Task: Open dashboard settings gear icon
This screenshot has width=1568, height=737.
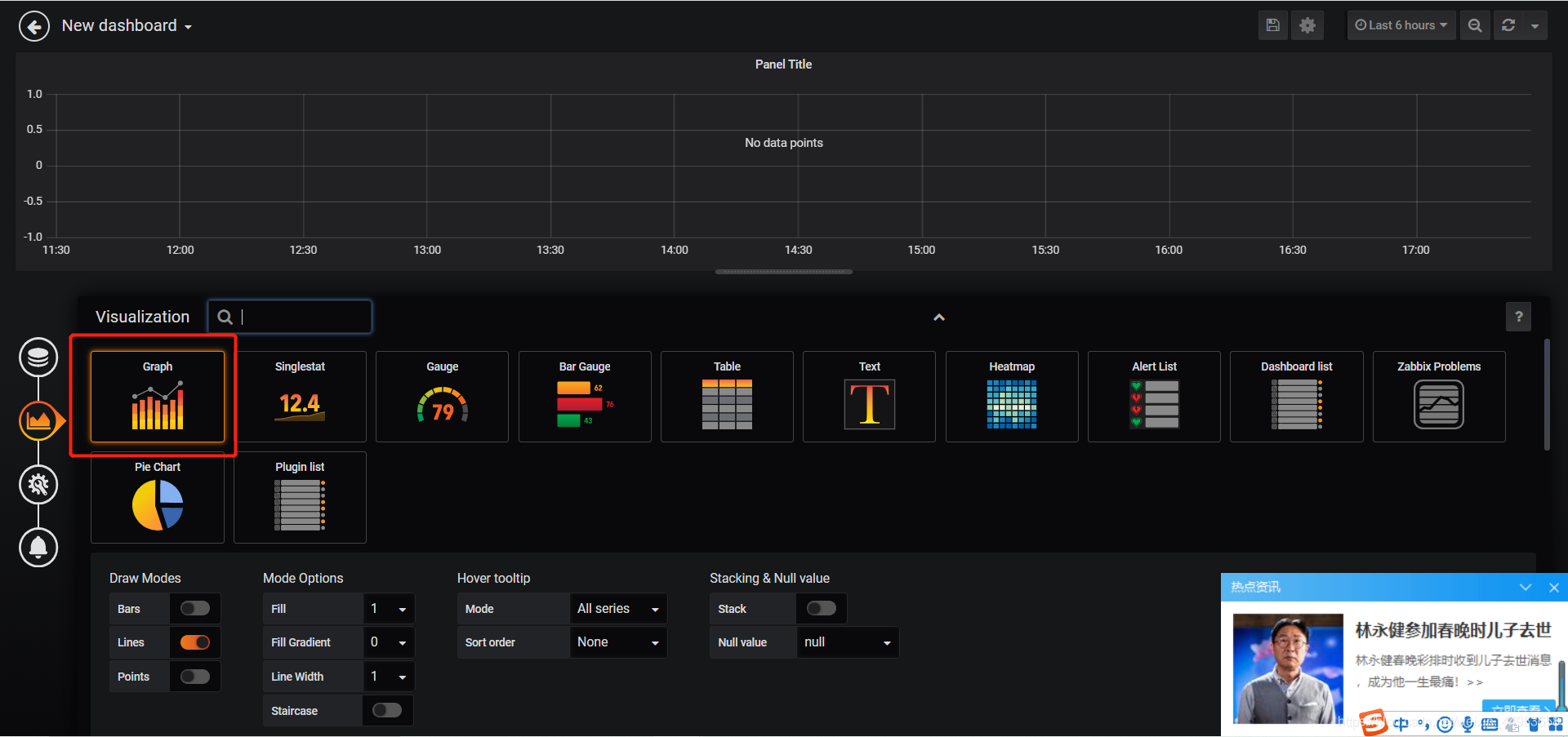Action: click(x=1307, y=25)
